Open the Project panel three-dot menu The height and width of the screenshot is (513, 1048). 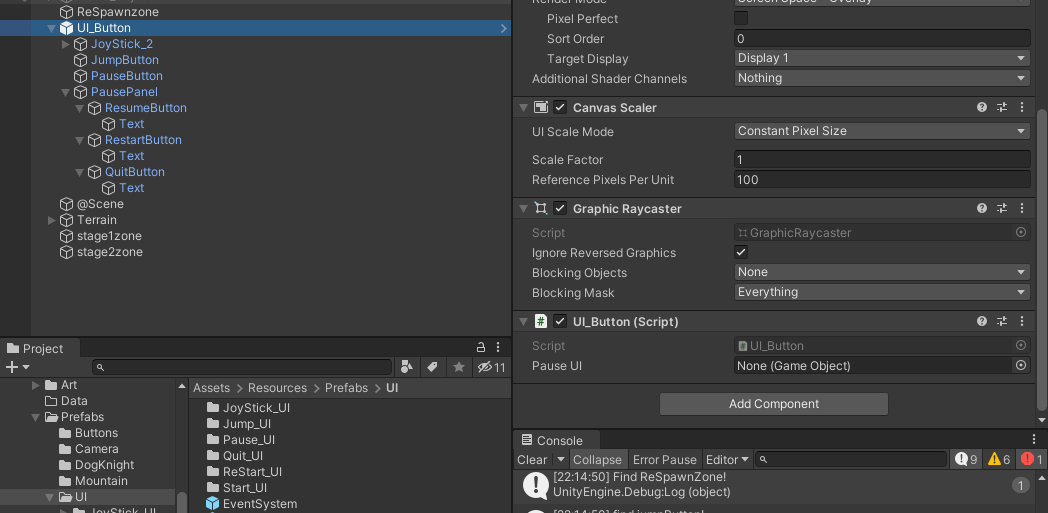pos(498,347)
